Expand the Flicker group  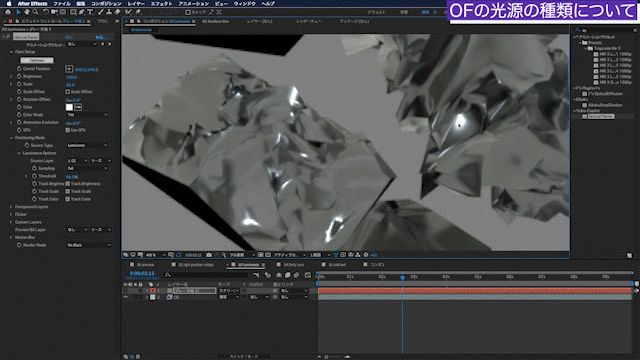coord(11,214)
